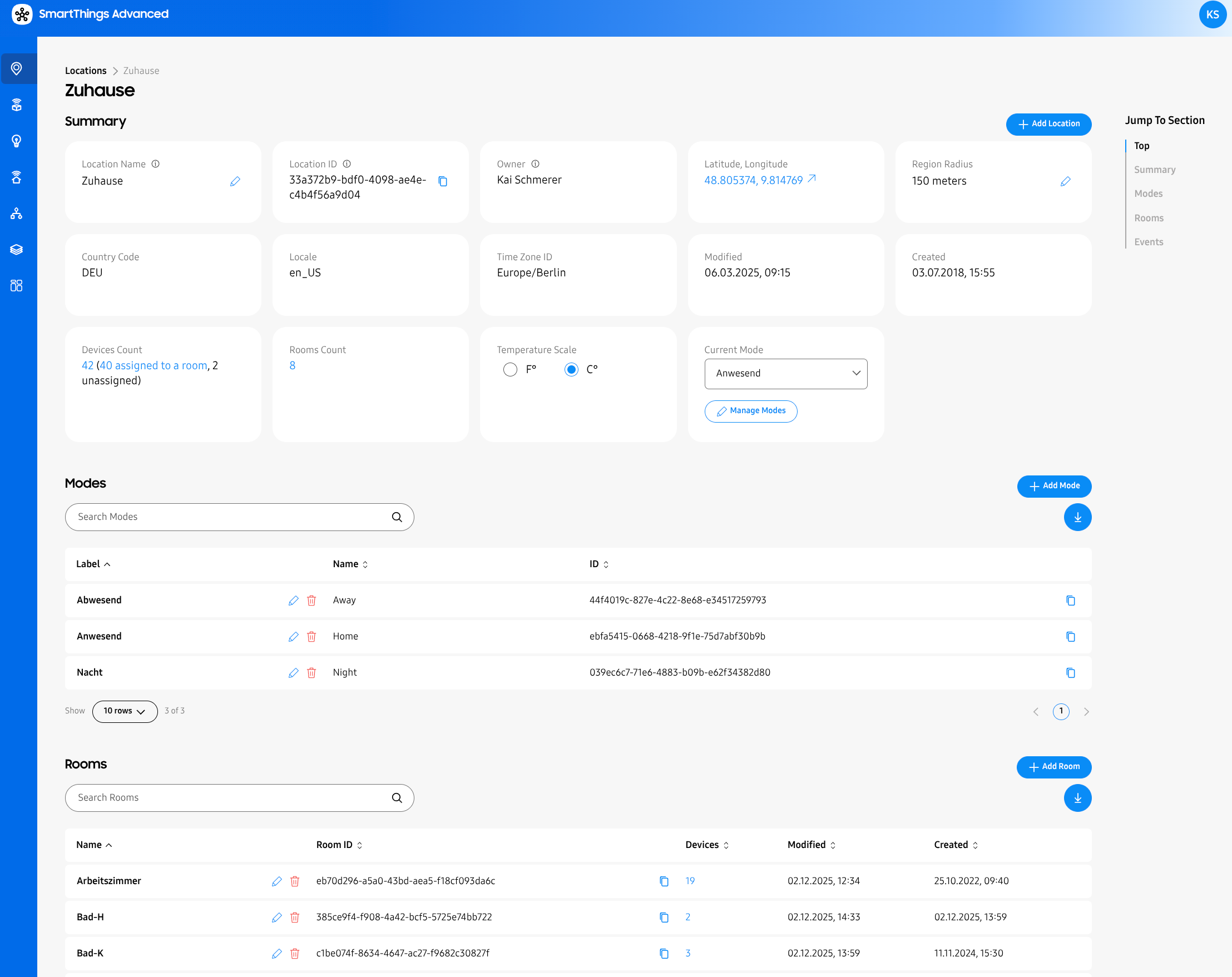Delete the Arbeitszimmer room

295,881
